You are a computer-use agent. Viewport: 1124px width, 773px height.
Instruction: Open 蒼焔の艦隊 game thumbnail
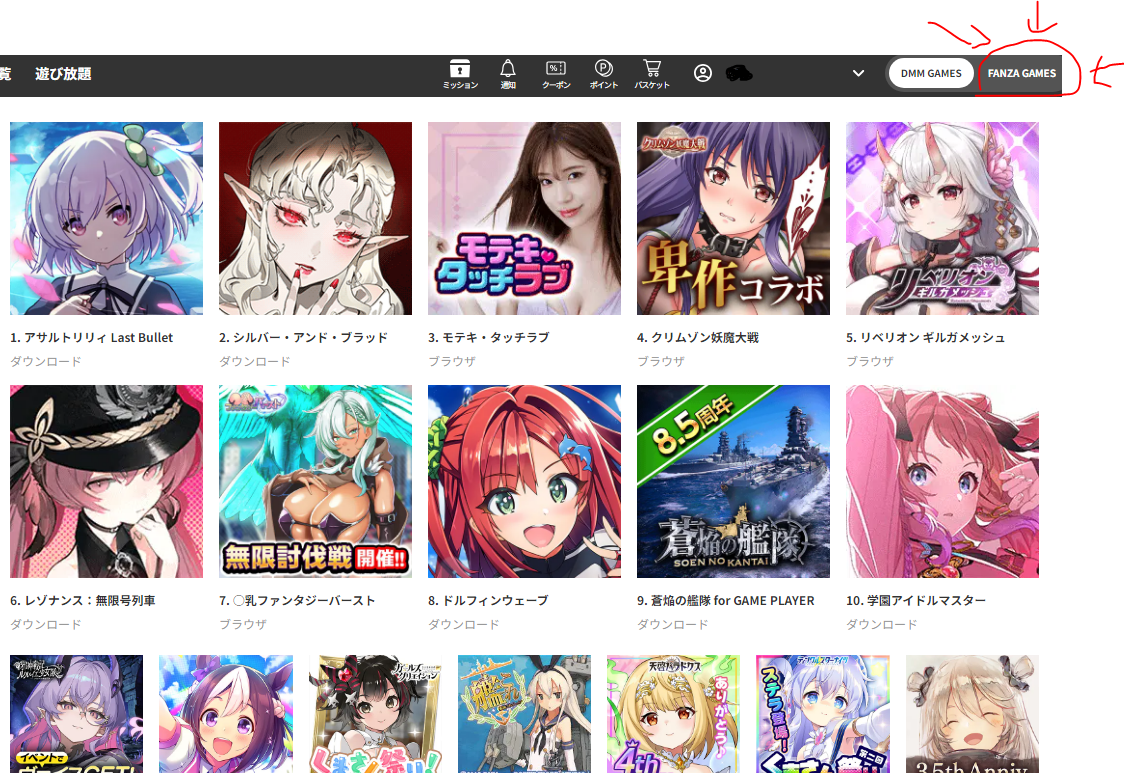(x=733, y=481)
